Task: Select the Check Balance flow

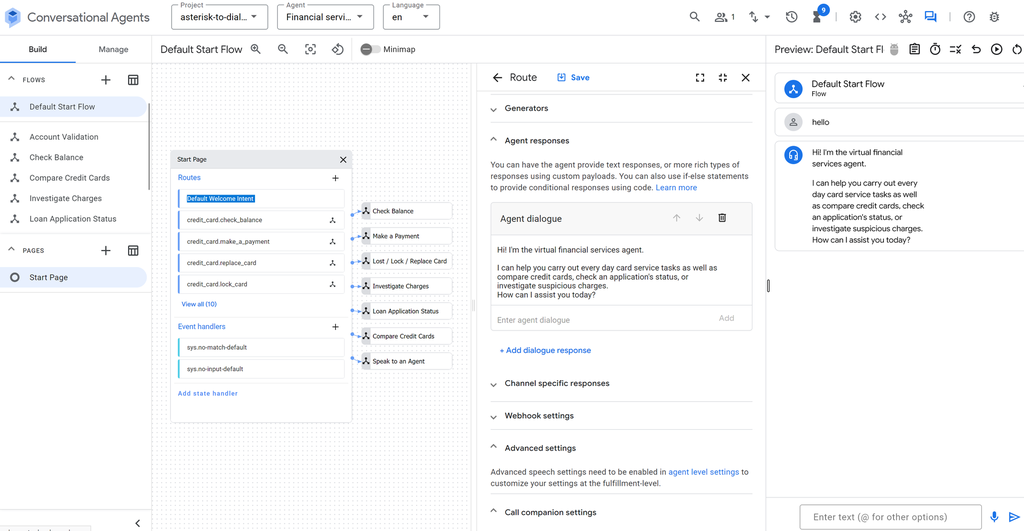Action: click(56, 157)
